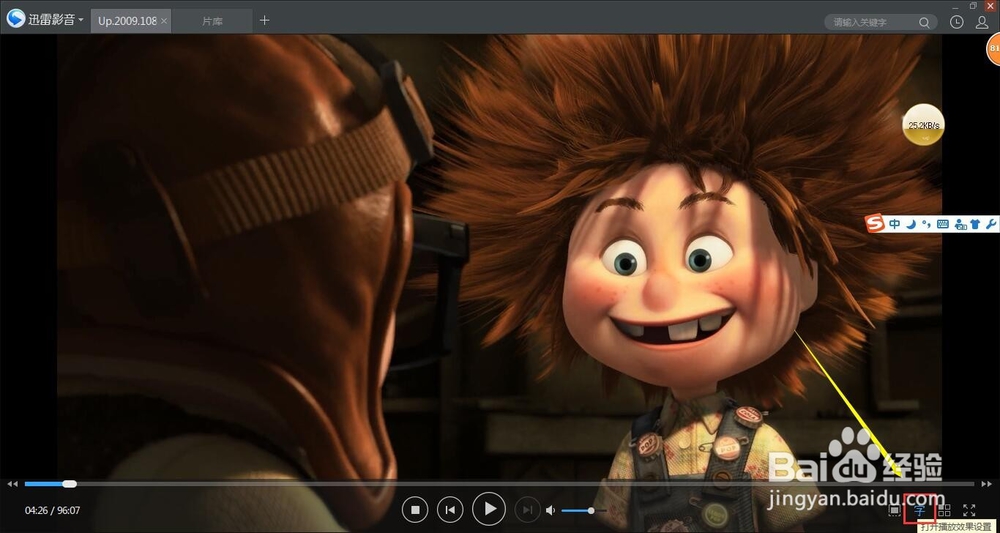Image resolution: width=1000 pixels, height=533 pixels.
Task: Close the Up.2009.108 tab
Action: (x=164, y=20)
